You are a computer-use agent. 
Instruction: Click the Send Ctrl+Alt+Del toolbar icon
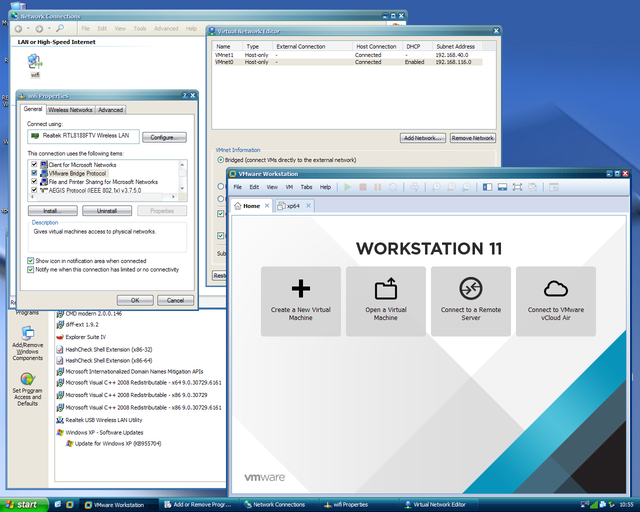[414, 187]
